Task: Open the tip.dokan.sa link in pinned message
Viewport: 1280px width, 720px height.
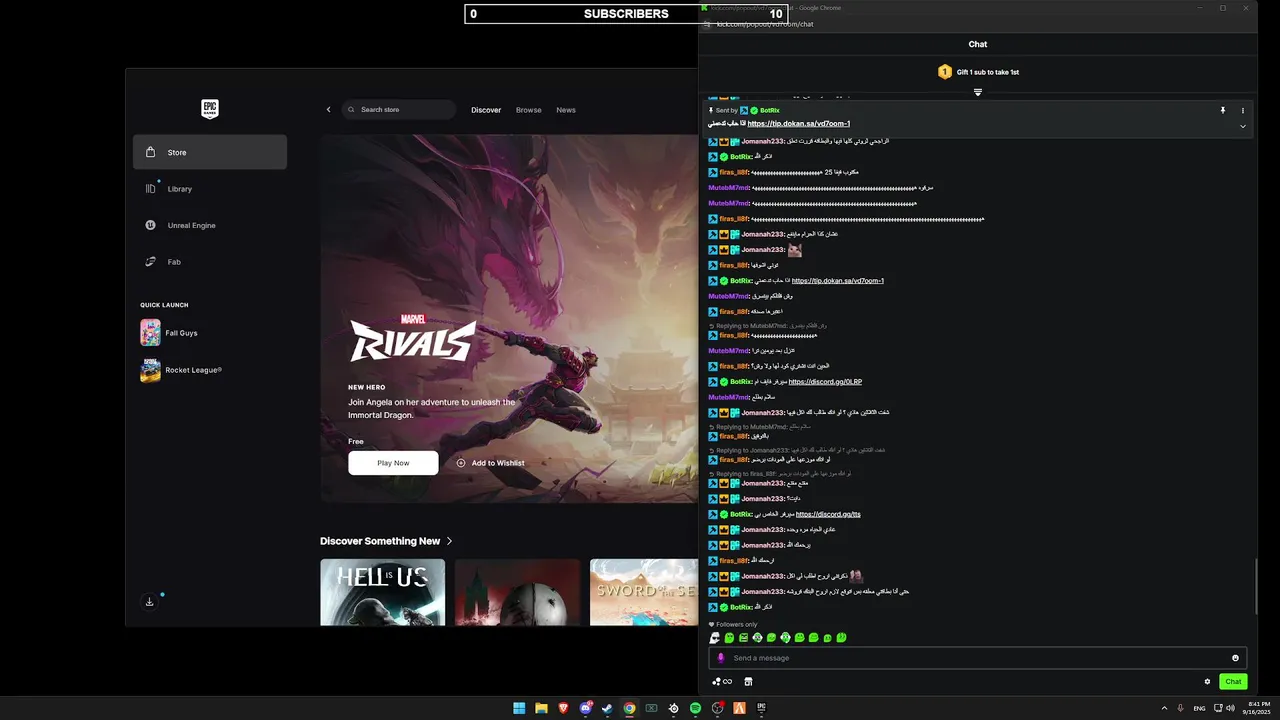Action: (x=799, y=124)
